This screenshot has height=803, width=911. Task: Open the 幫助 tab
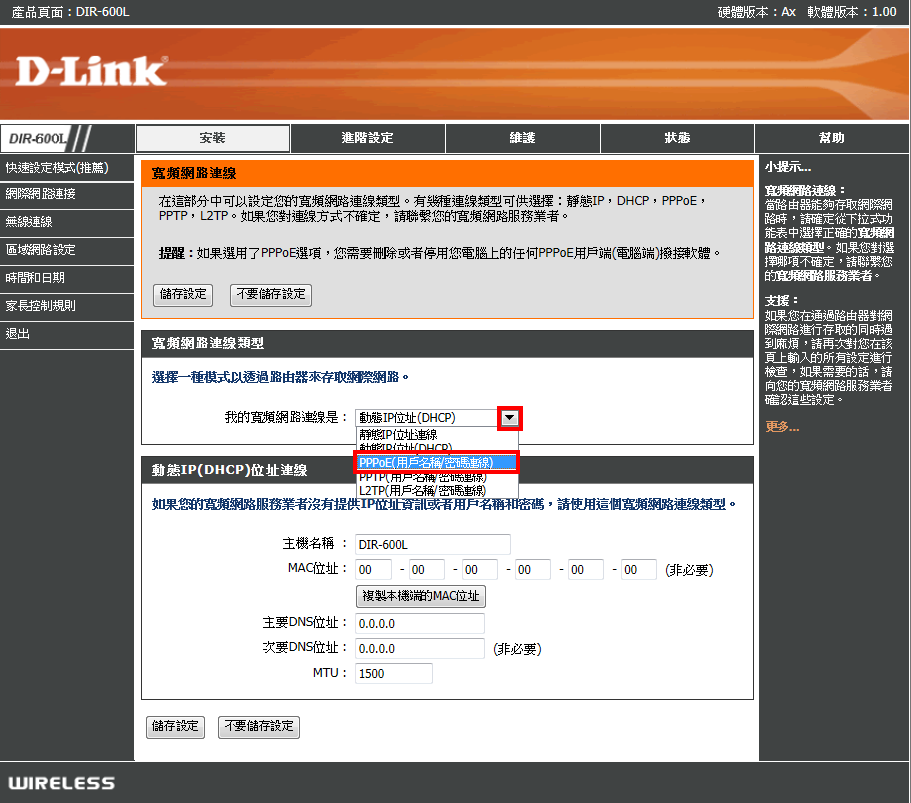click(x=831, y=138)
